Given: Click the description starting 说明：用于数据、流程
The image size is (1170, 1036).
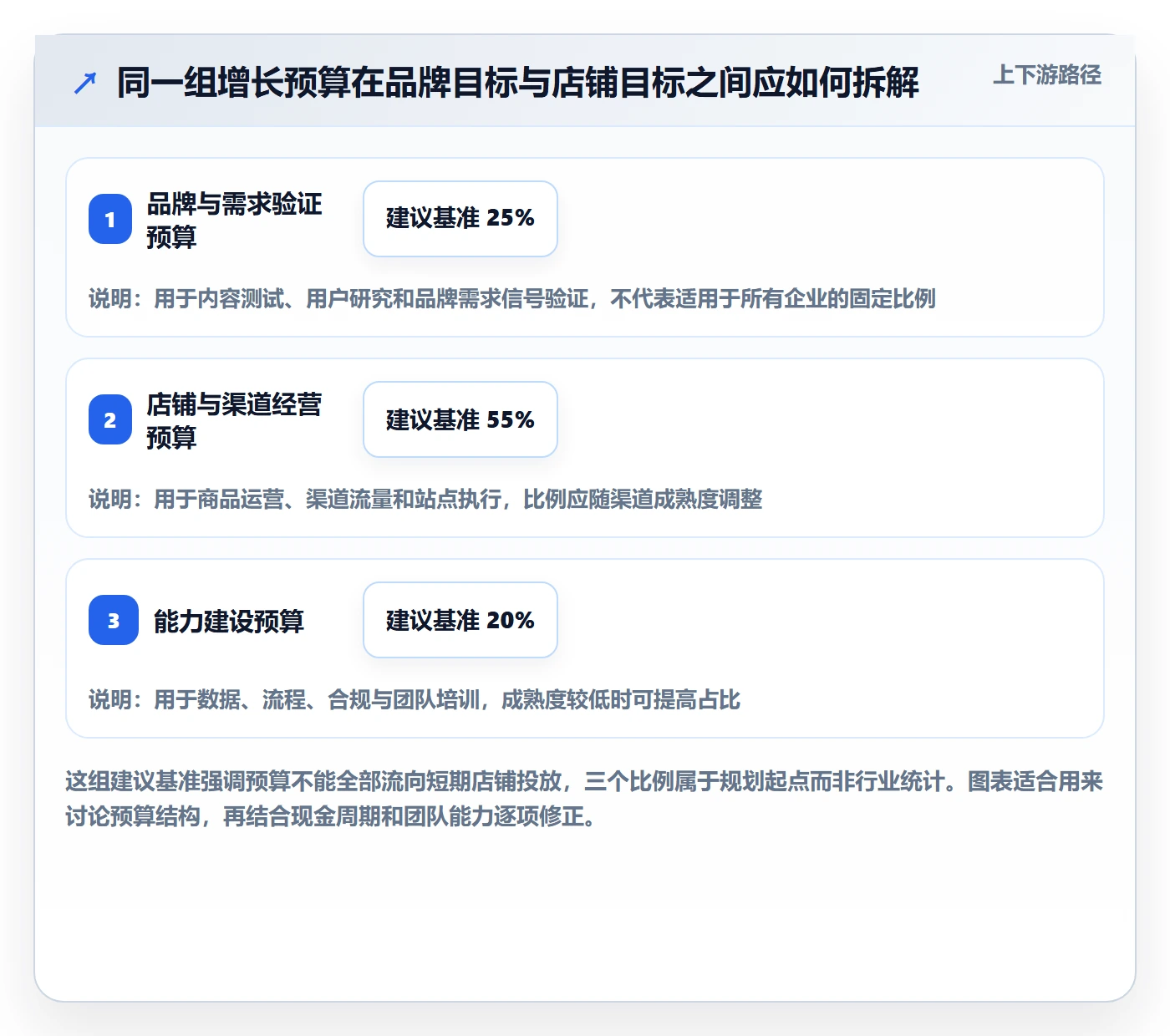Looking at the screenshot, I should pyautogui.click(x=415, y=699).
